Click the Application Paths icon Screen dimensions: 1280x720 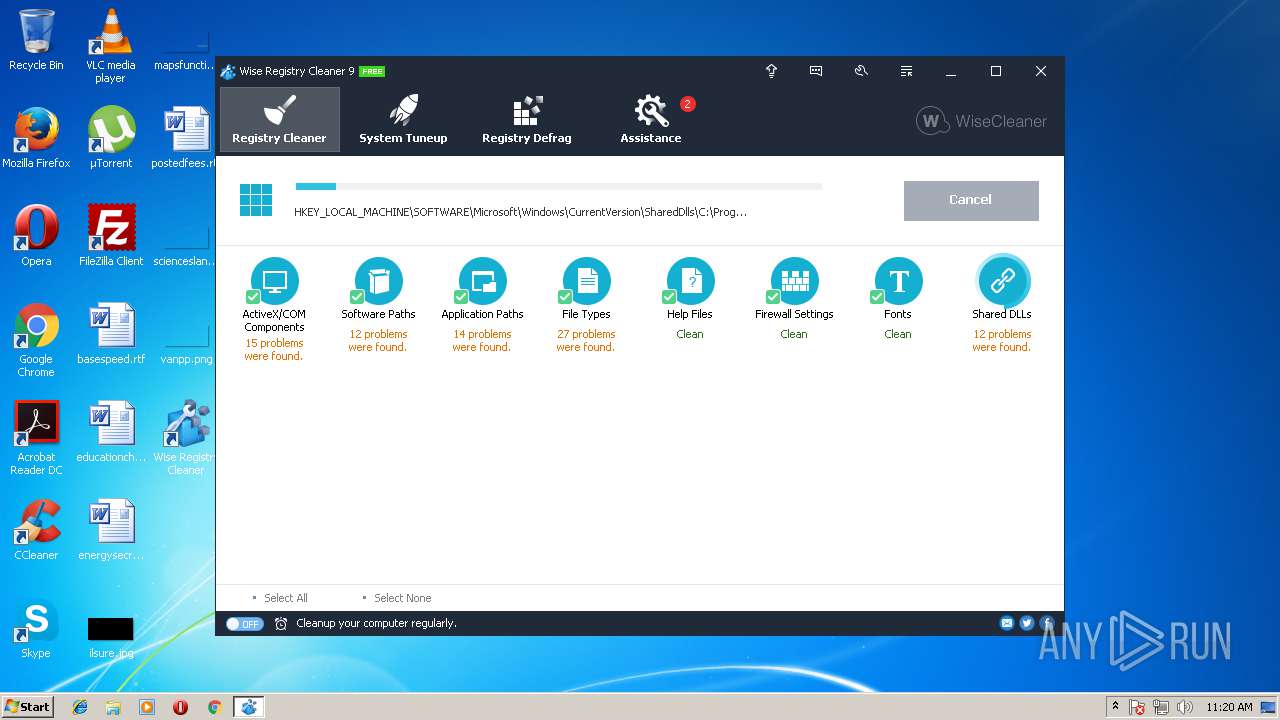[x=483, y=281]
